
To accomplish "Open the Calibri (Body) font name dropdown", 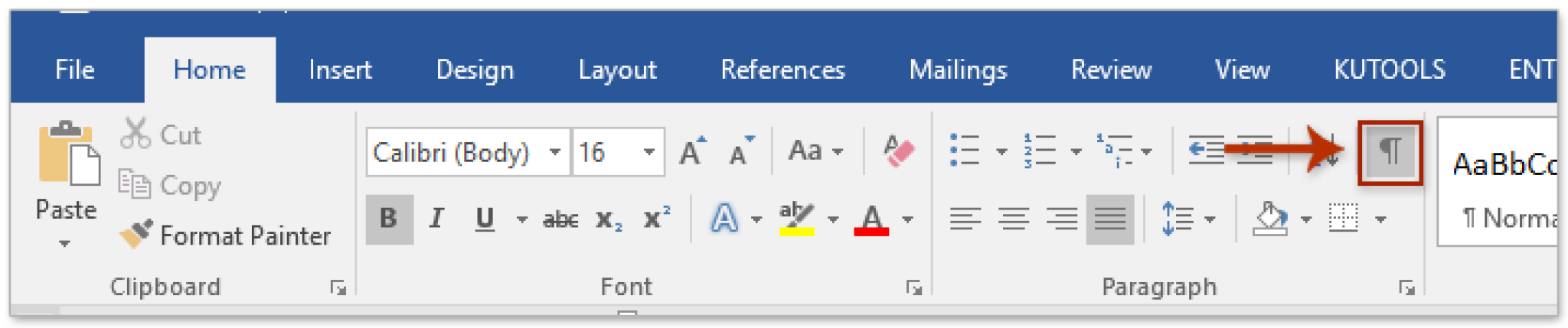I will coord(556,152).
